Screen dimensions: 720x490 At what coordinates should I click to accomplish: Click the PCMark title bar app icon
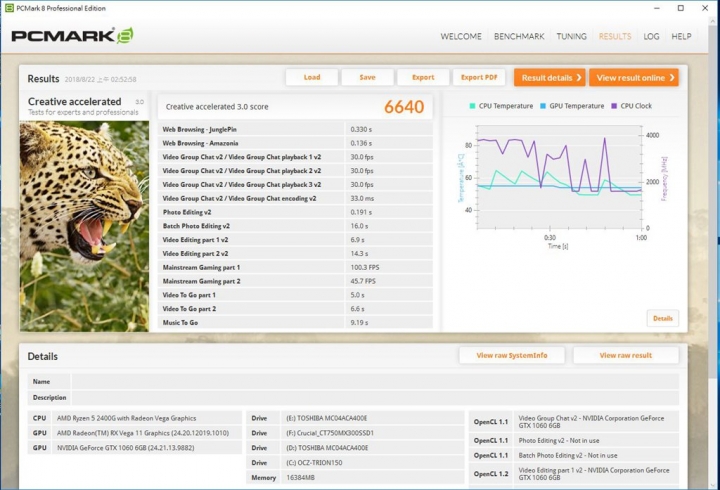pos(9,8)
